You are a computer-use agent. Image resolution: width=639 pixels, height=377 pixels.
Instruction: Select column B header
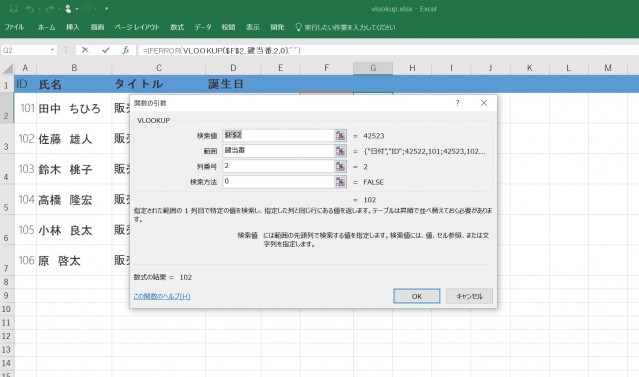point(74,68)
